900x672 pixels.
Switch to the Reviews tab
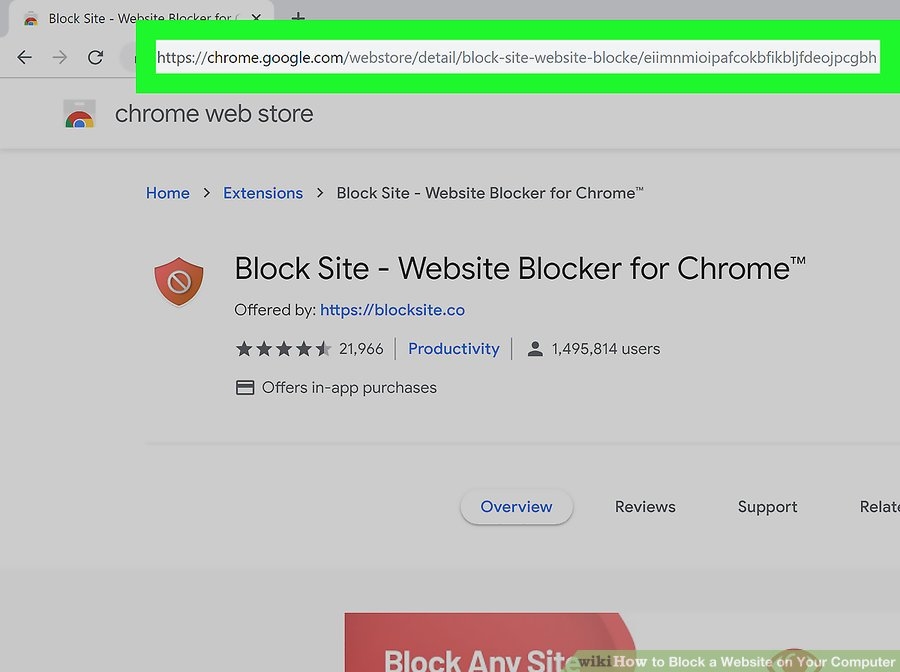click(x=645, y=507)
